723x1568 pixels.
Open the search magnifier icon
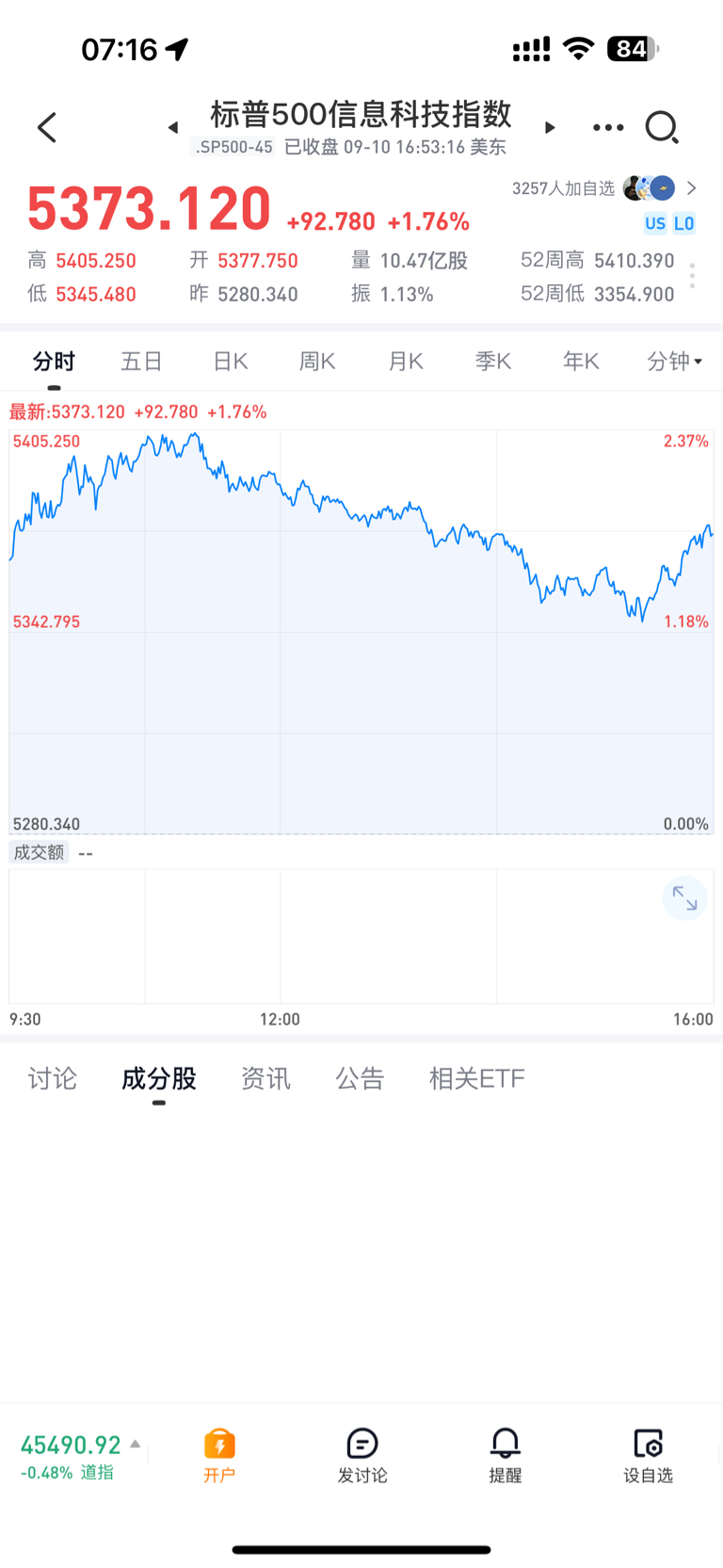[x=662, y=127]
